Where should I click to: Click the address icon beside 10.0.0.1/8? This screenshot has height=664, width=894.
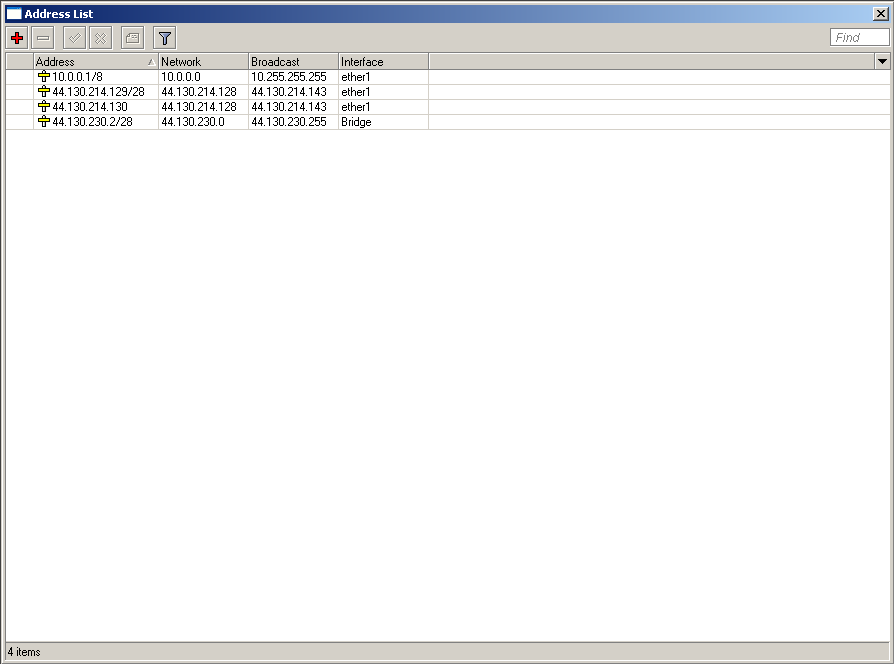[44, 77]
